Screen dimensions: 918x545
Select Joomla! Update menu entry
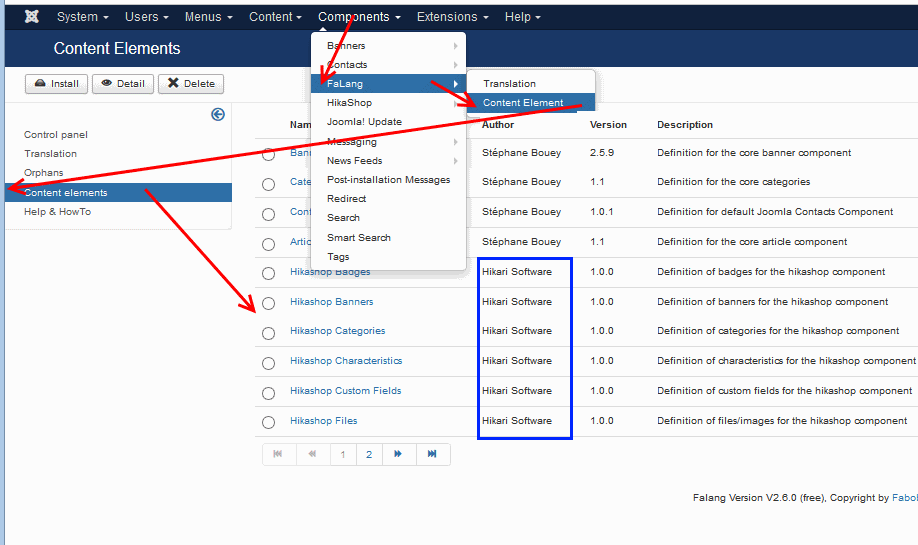(x=388, y=122)
